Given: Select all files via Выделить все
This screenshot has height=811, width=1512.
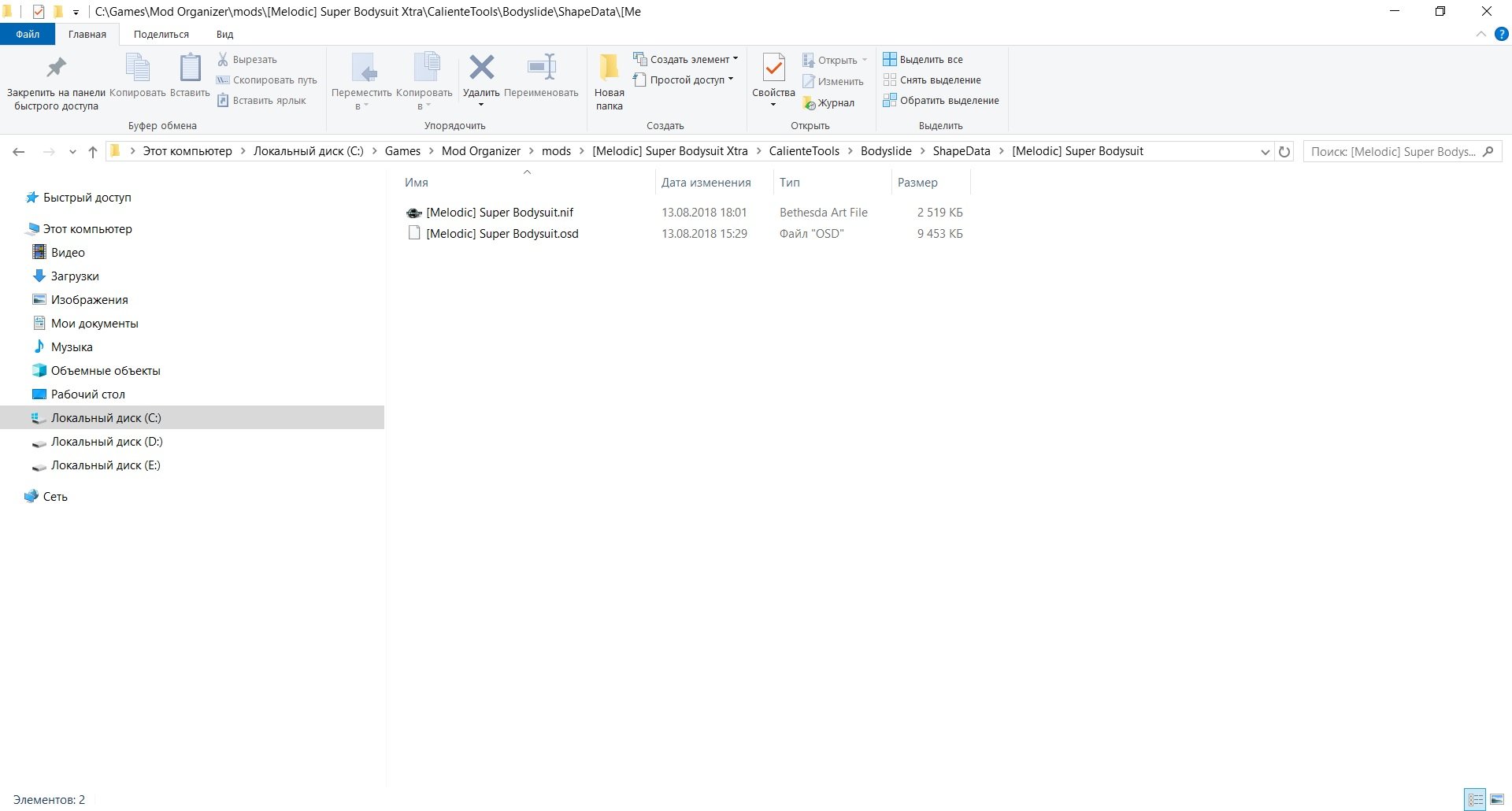Looking at the screenshot, I should pos(923,59).
